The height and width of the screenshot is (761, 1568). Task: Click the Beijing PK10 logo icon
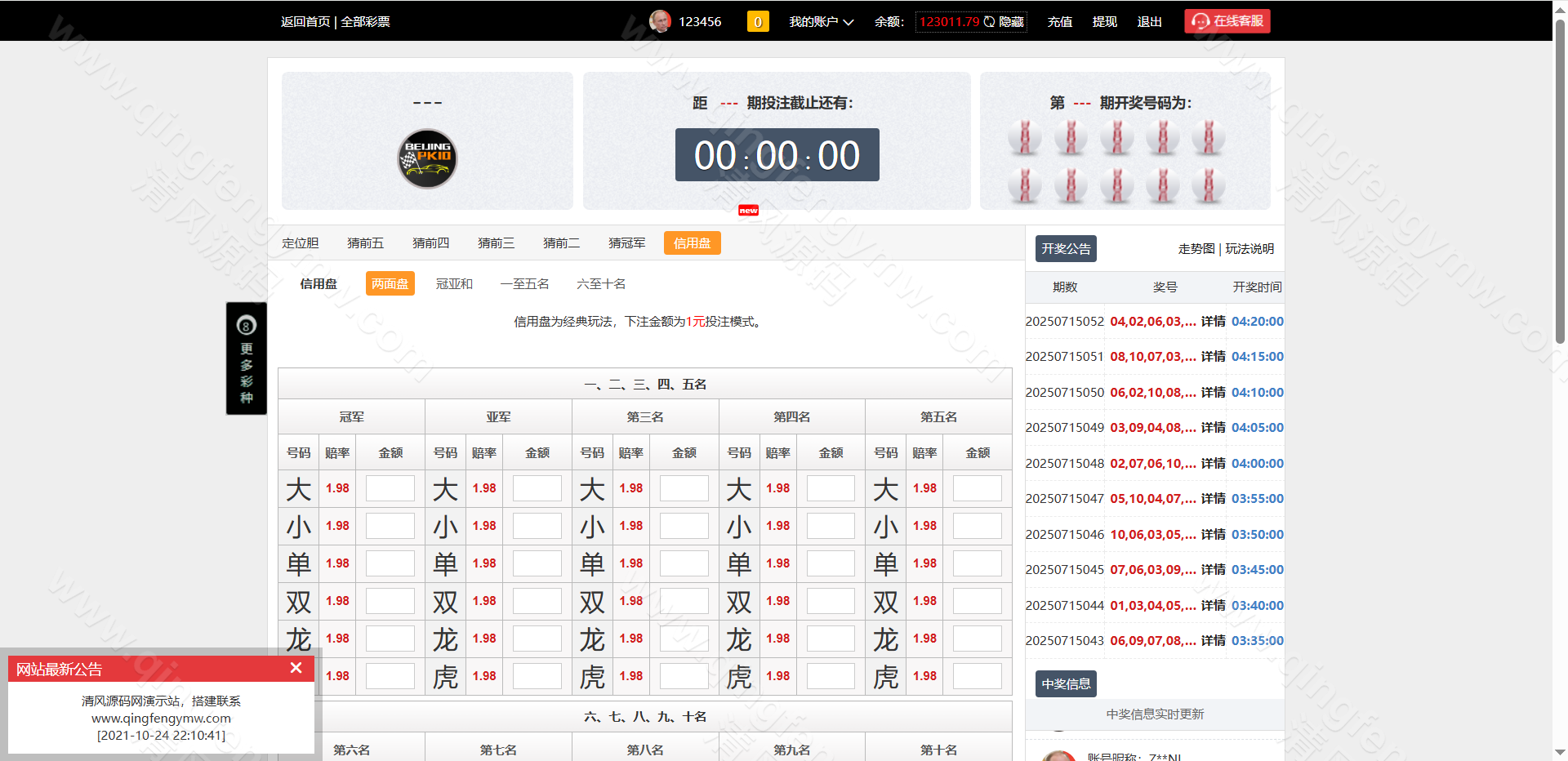point(427,158)
